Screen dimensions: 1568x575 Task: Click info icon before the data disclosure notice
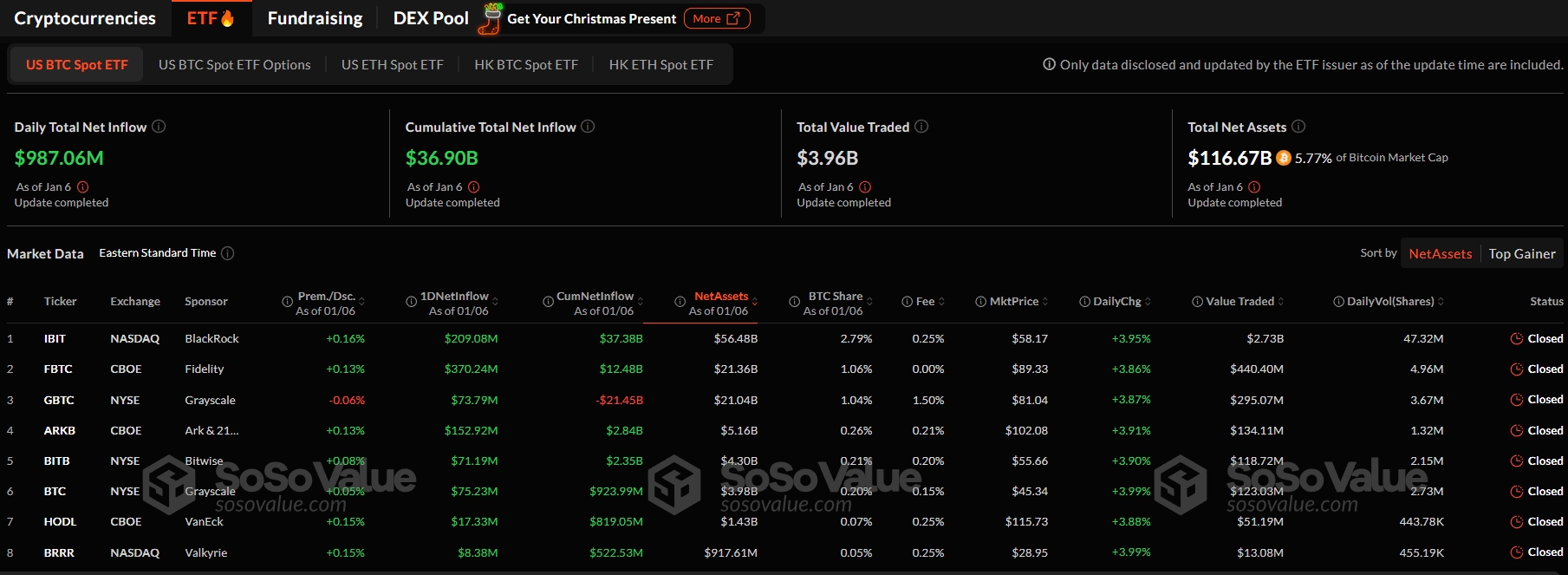1049,64
